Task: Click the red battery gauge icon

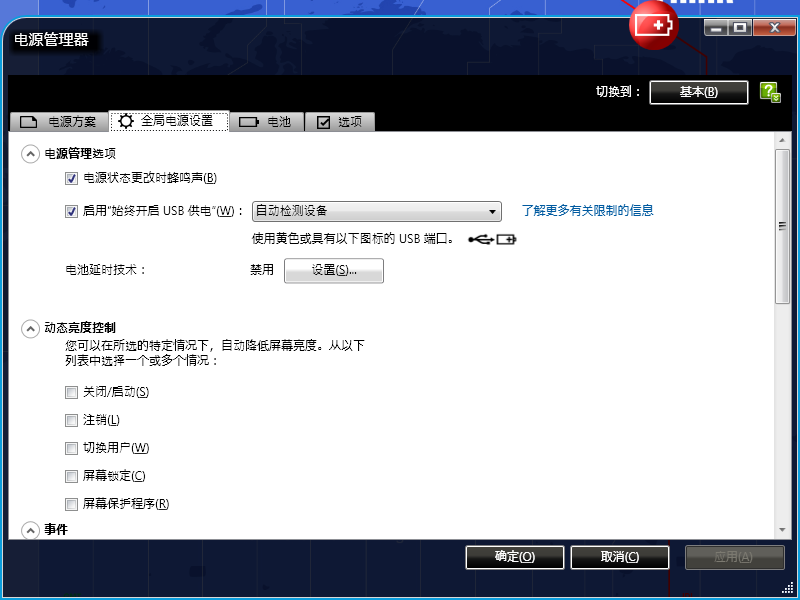Action: coord(654,26)
